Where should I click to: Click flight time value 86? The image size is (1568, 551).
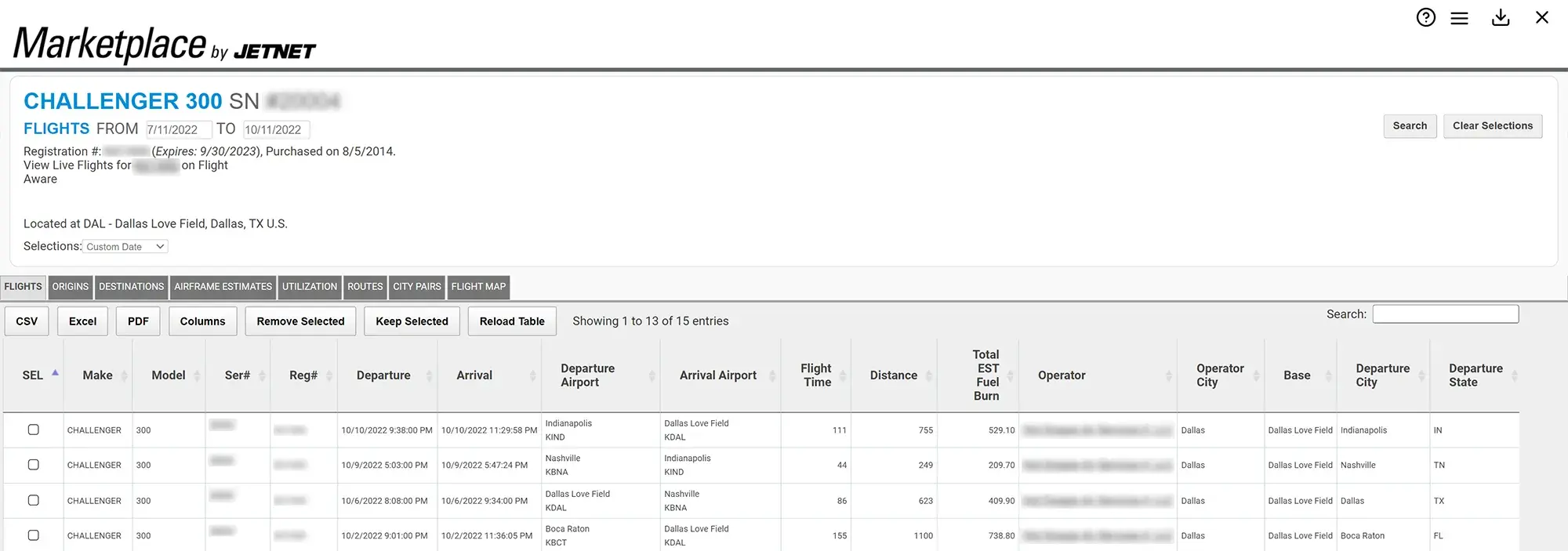click(x=842, y=501)
